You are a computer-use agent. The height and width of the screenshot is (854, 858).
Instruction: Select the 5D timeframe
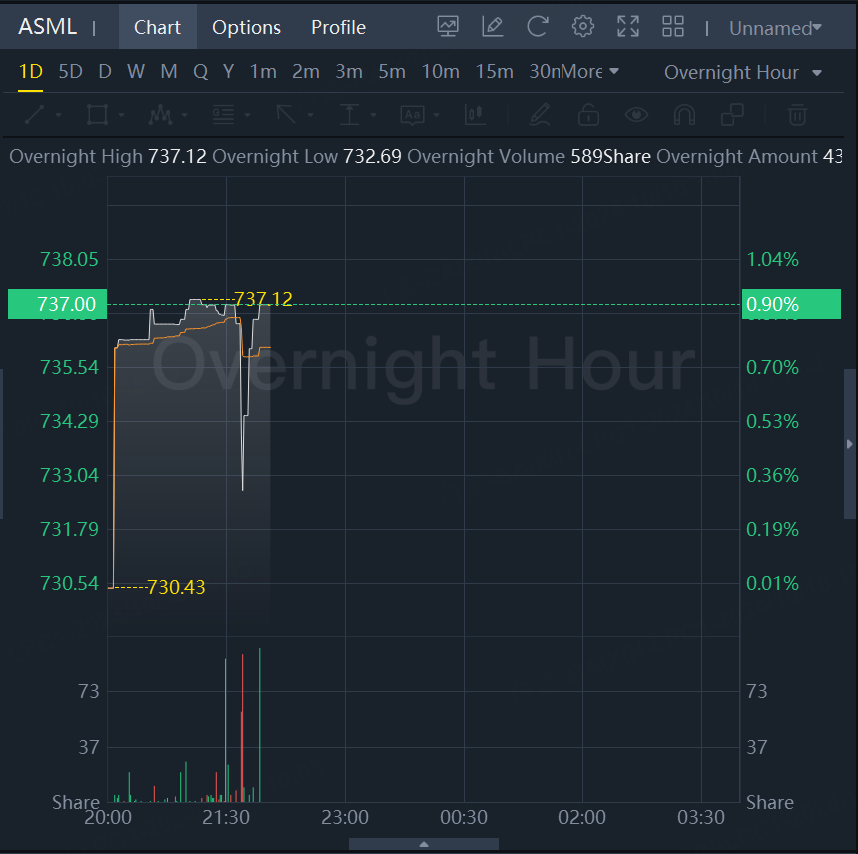coord(71,72)
